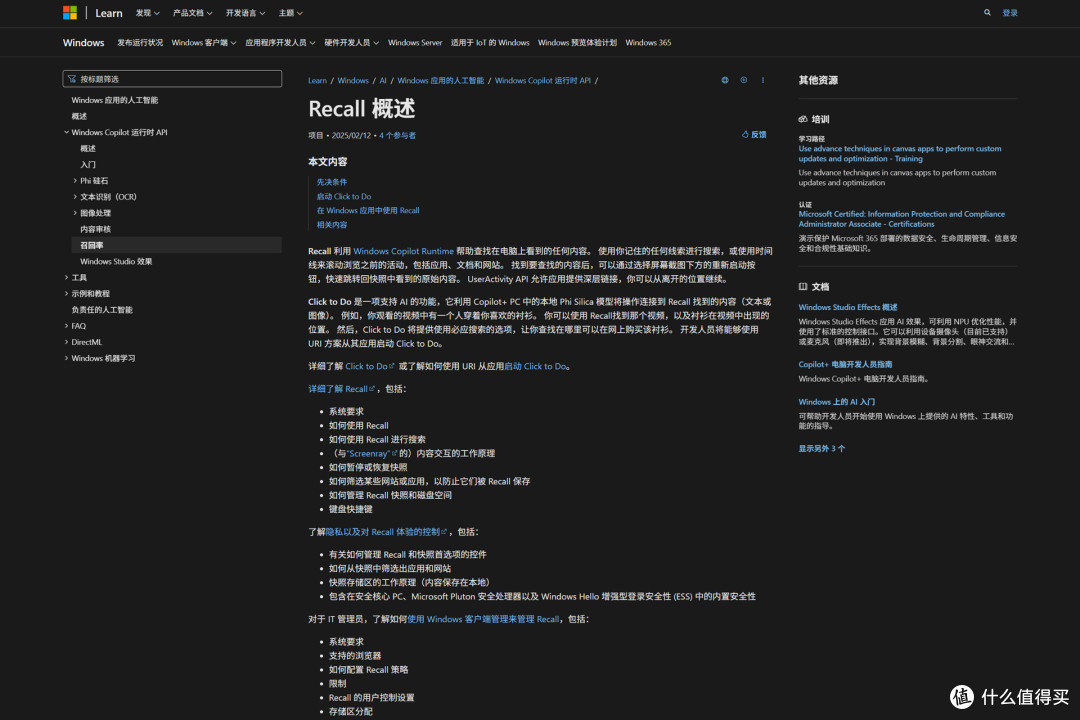Open the 主题 dropdown menu
This screenshot has width=1080, height=720.
290,13
